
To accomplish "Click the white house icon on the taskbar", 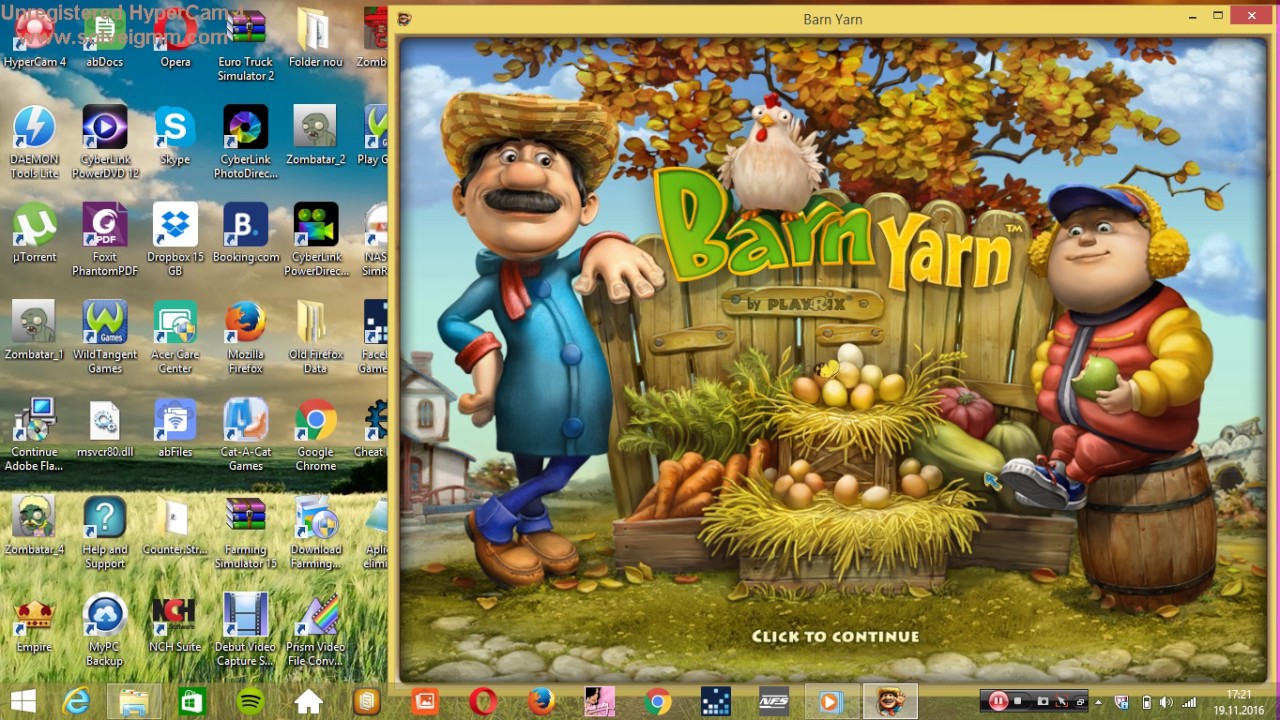I will (308, 702).
